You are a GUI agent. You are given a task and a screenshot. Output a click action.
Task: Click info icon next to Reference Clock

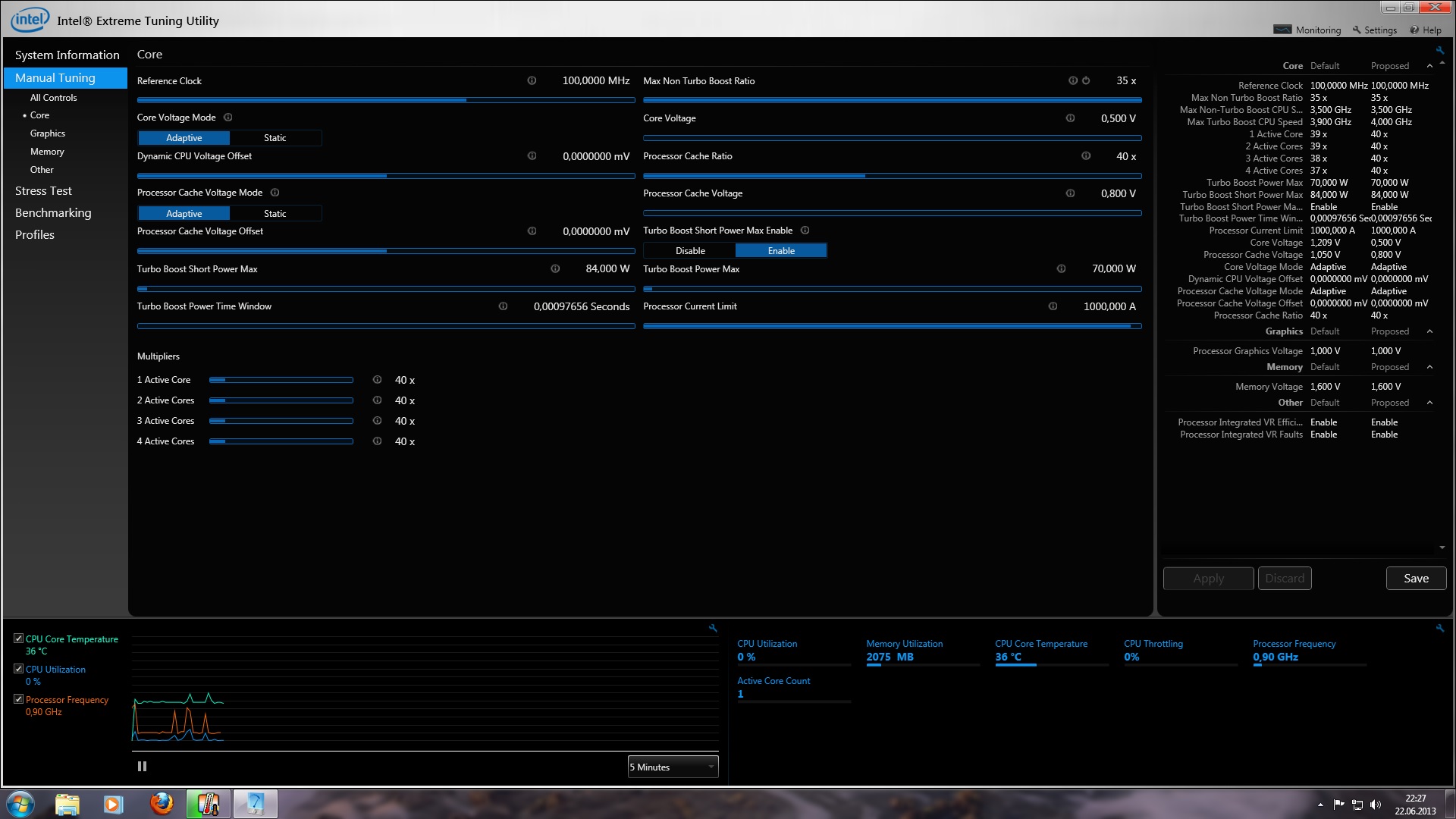(x=532, y=80)
